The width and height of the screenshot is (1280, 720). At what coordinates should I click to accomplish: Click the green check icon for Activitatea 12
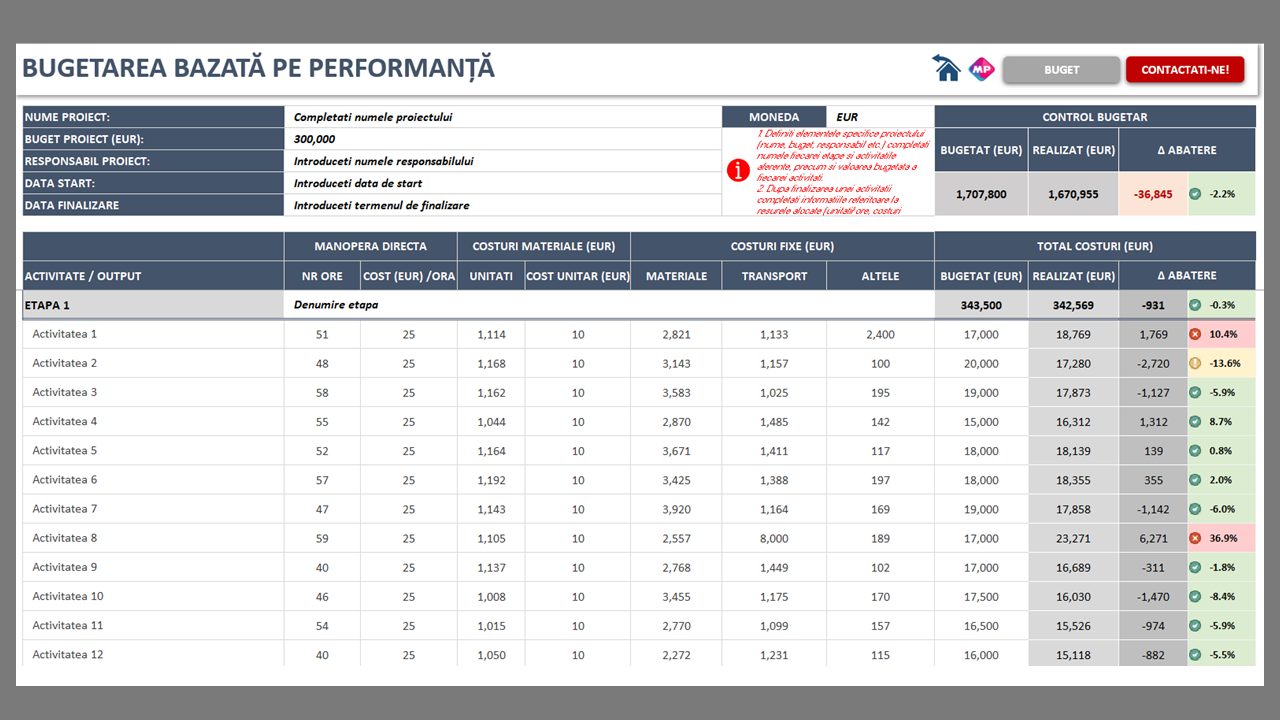pos(1195,655)
